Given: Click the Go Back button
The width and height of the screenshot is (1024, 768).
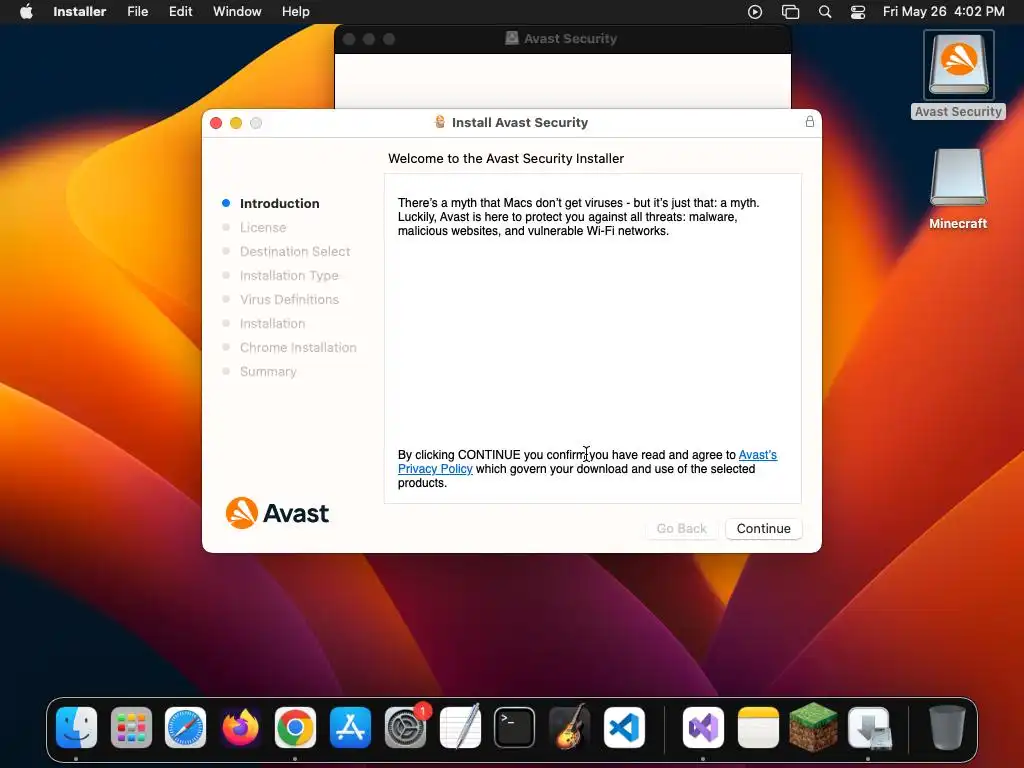Looking at the screenshot, I should [x=681, y=528].
